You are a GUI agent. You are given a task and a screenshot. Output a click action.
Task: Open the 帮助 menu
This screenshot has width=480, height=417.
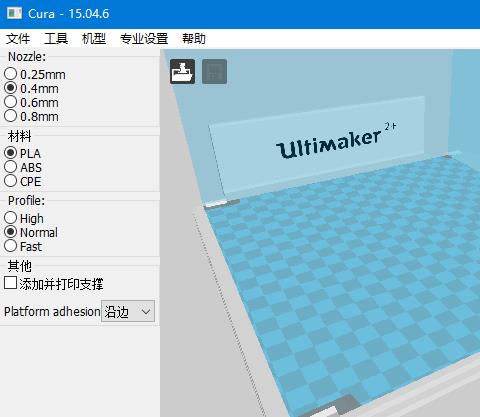(x=194, y=39)
